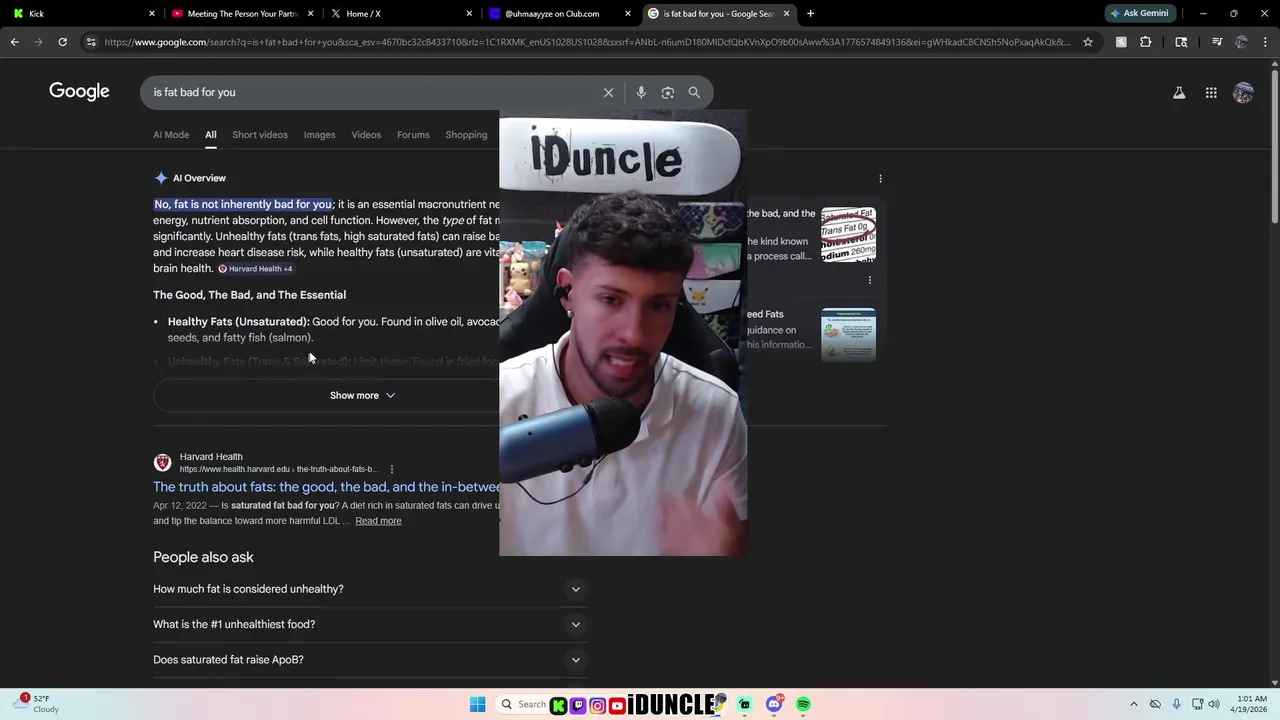Open a new browser tab
Viewport: 1280px width, 720px height.
pos(810,13)
